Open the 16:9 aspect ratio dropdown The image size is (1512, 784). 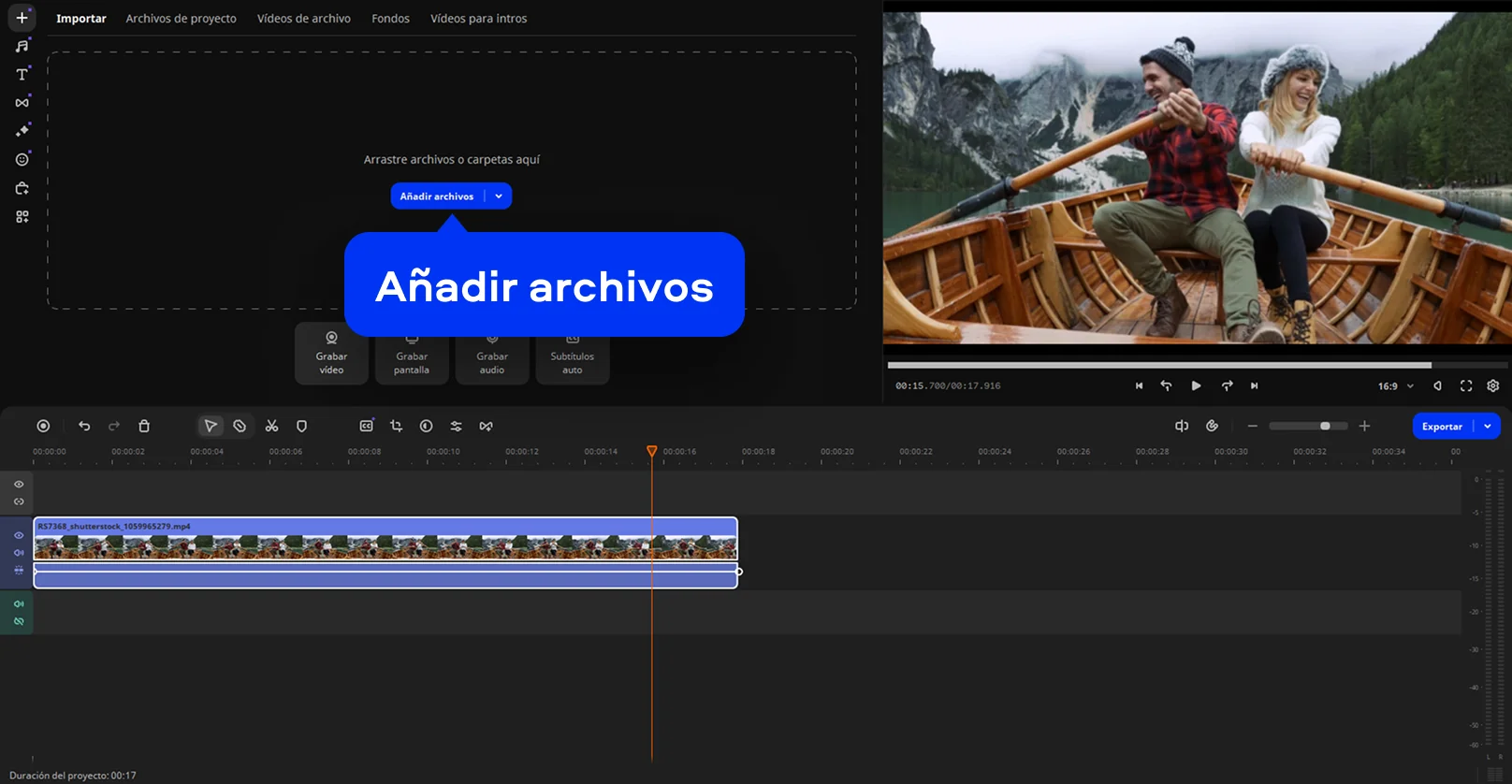(x=1395, y=385)
